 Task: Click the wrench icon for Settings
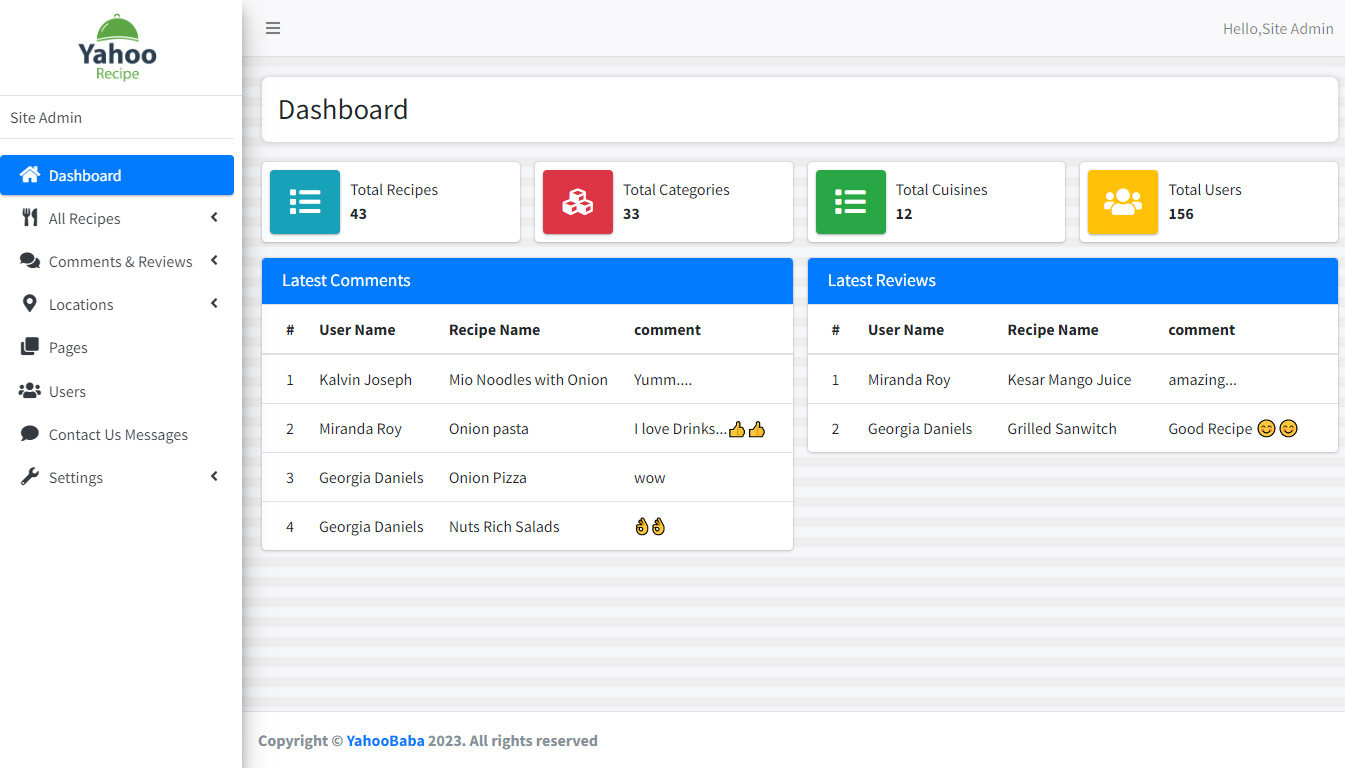(30, 477)
